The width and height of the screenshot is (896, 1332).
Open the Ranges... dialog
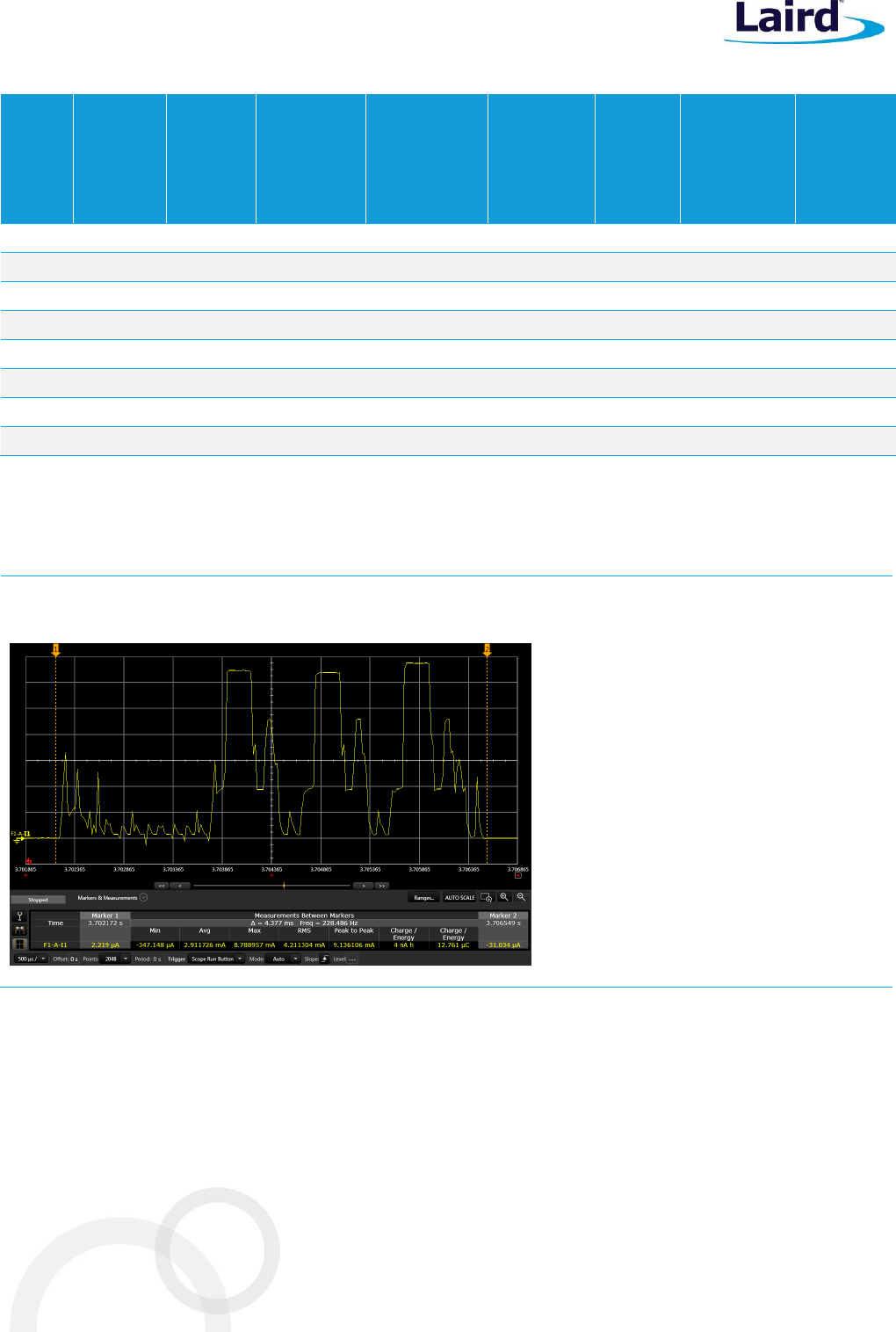pos(423,897)
